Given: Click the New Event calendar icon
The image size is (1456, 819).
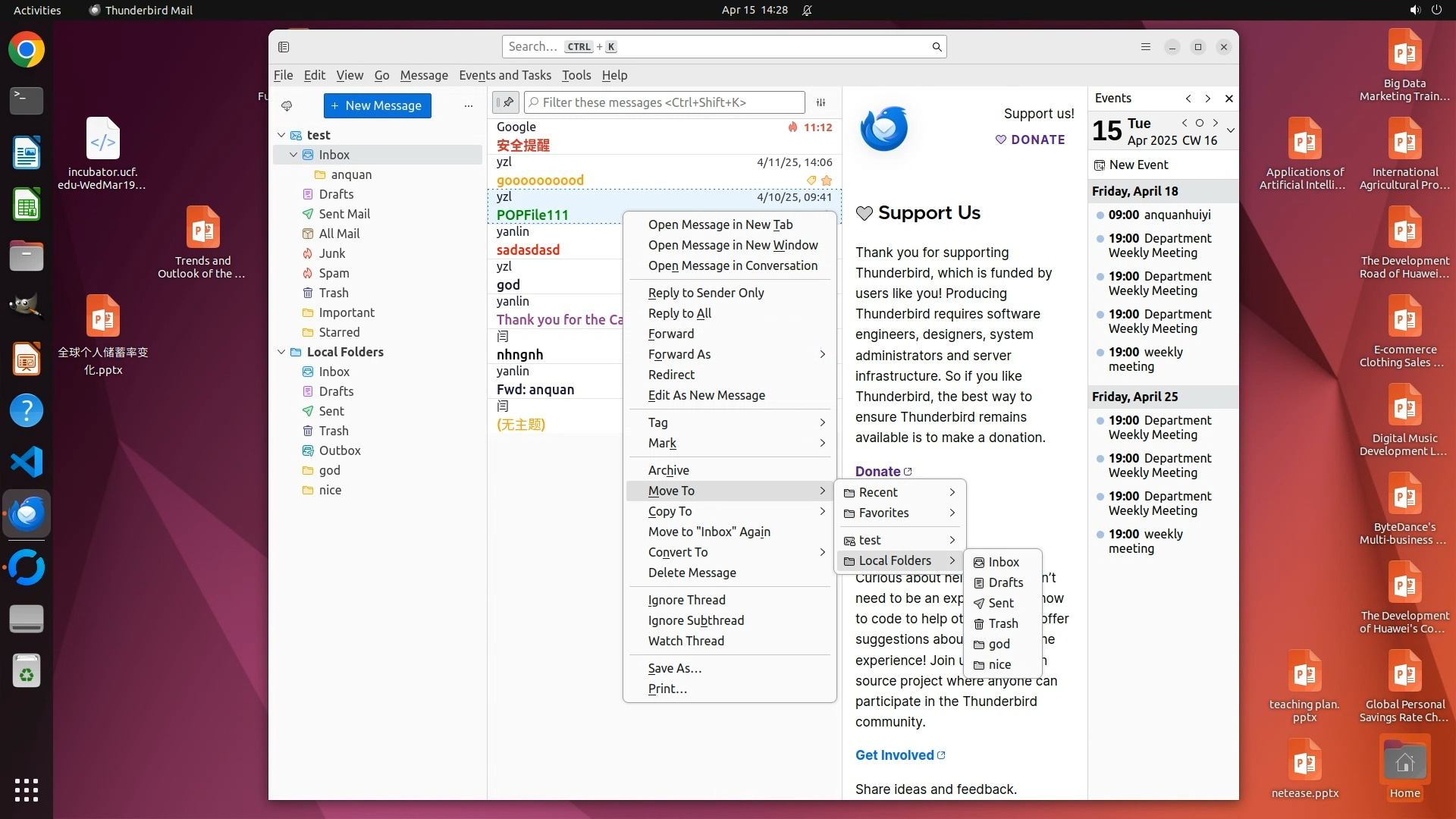Looking at the screenshot, I should [x=1099, y=165].
